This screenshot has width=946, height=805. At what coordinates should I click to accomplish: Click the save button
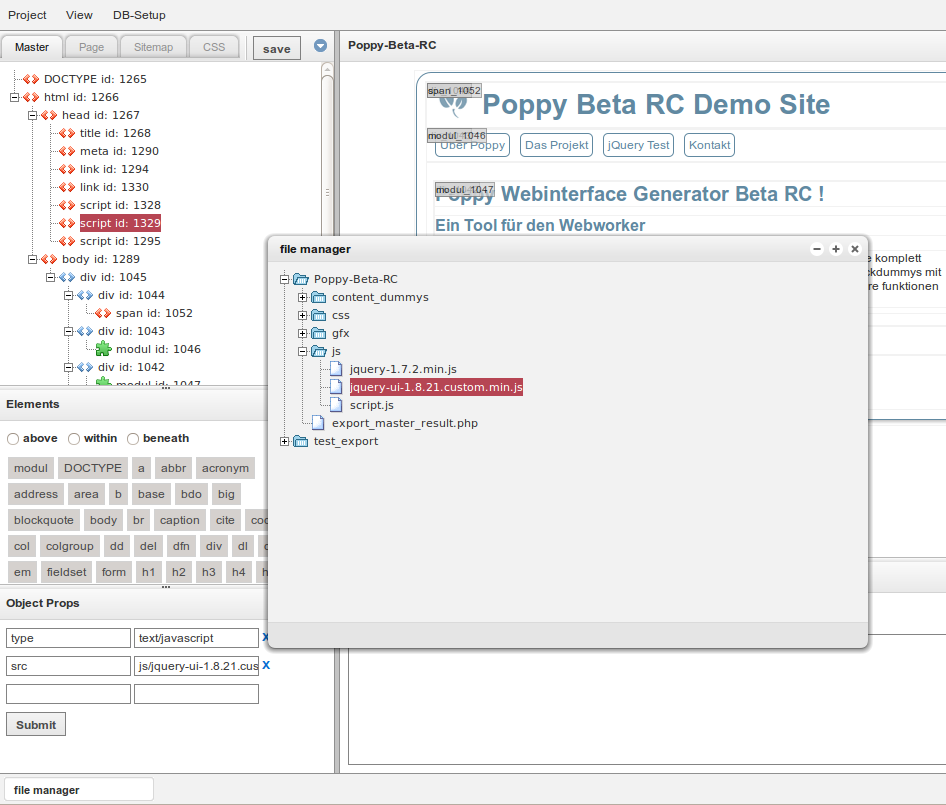point(276,48)
